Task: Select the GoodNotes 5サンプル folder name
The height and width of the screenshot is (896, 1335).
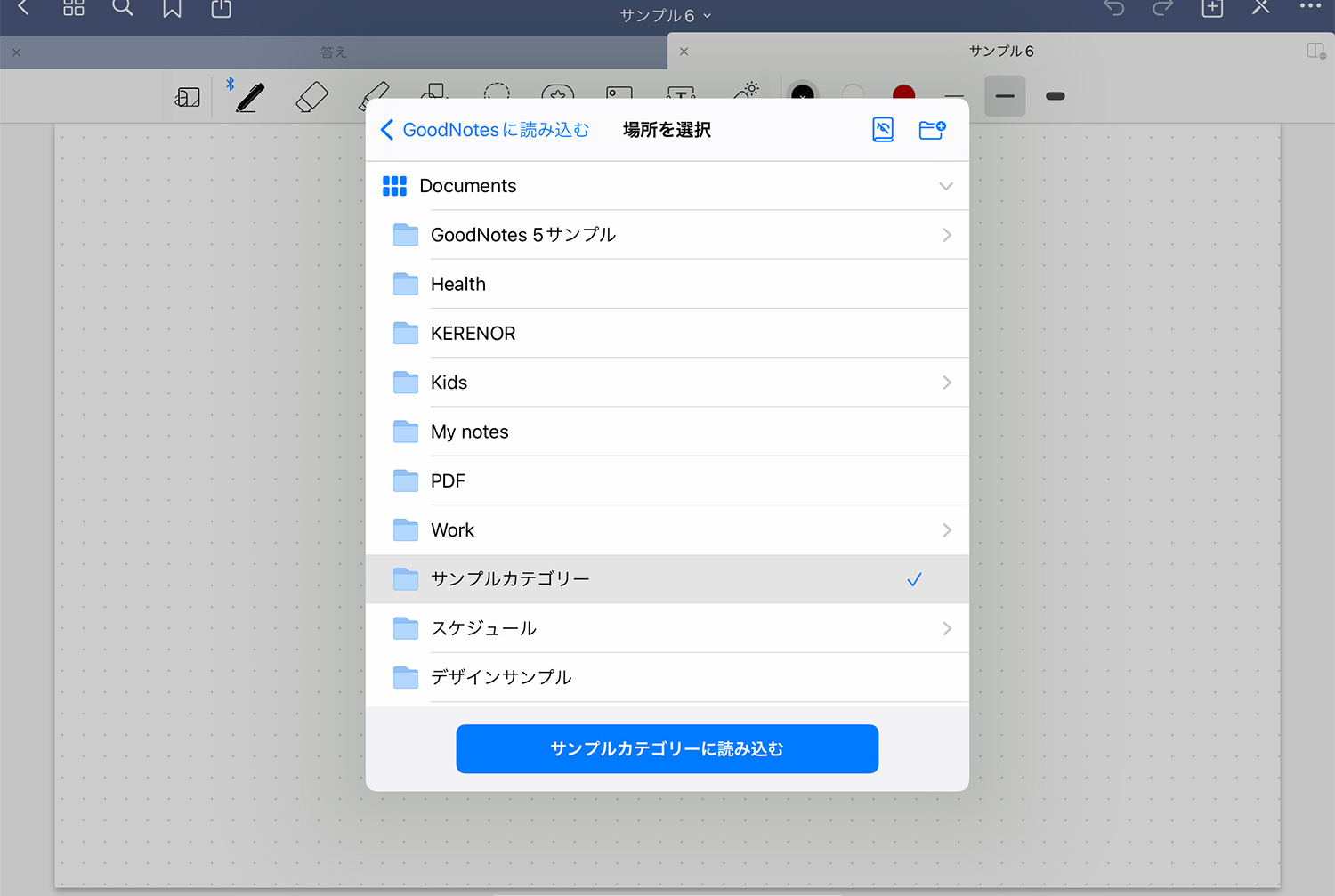Action: (x=523, y=235)
